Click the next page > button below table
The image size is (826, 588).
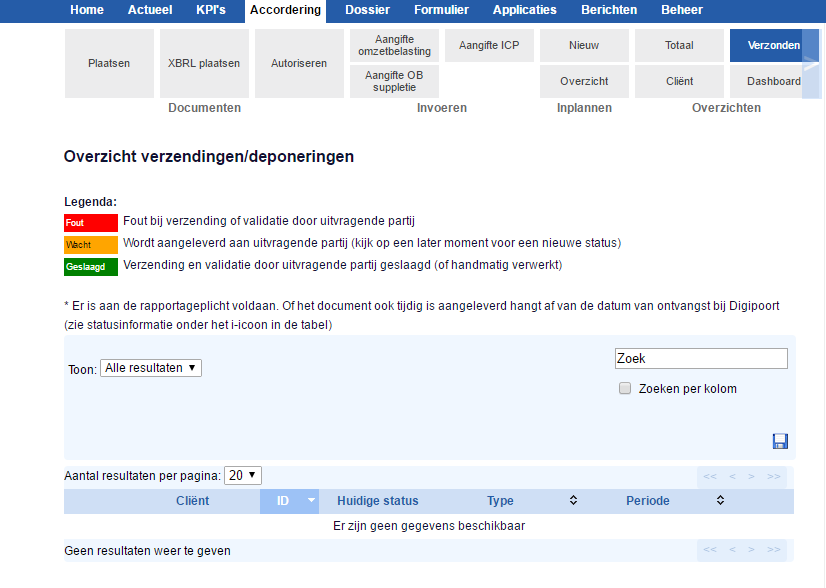point(751,550)
